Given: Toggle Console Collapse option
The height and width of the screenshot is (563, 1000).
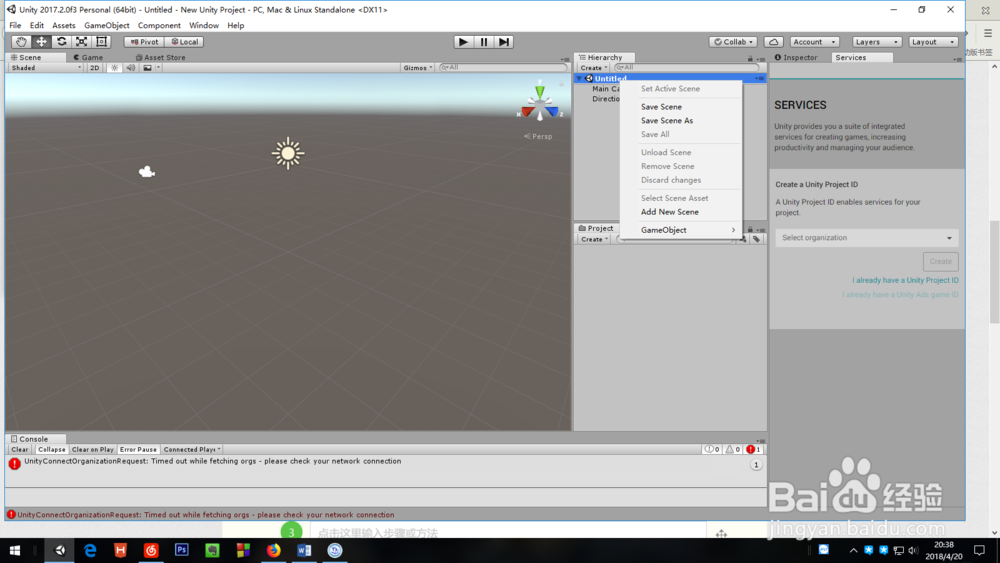Looking at the screenshot, I should 52,450.
